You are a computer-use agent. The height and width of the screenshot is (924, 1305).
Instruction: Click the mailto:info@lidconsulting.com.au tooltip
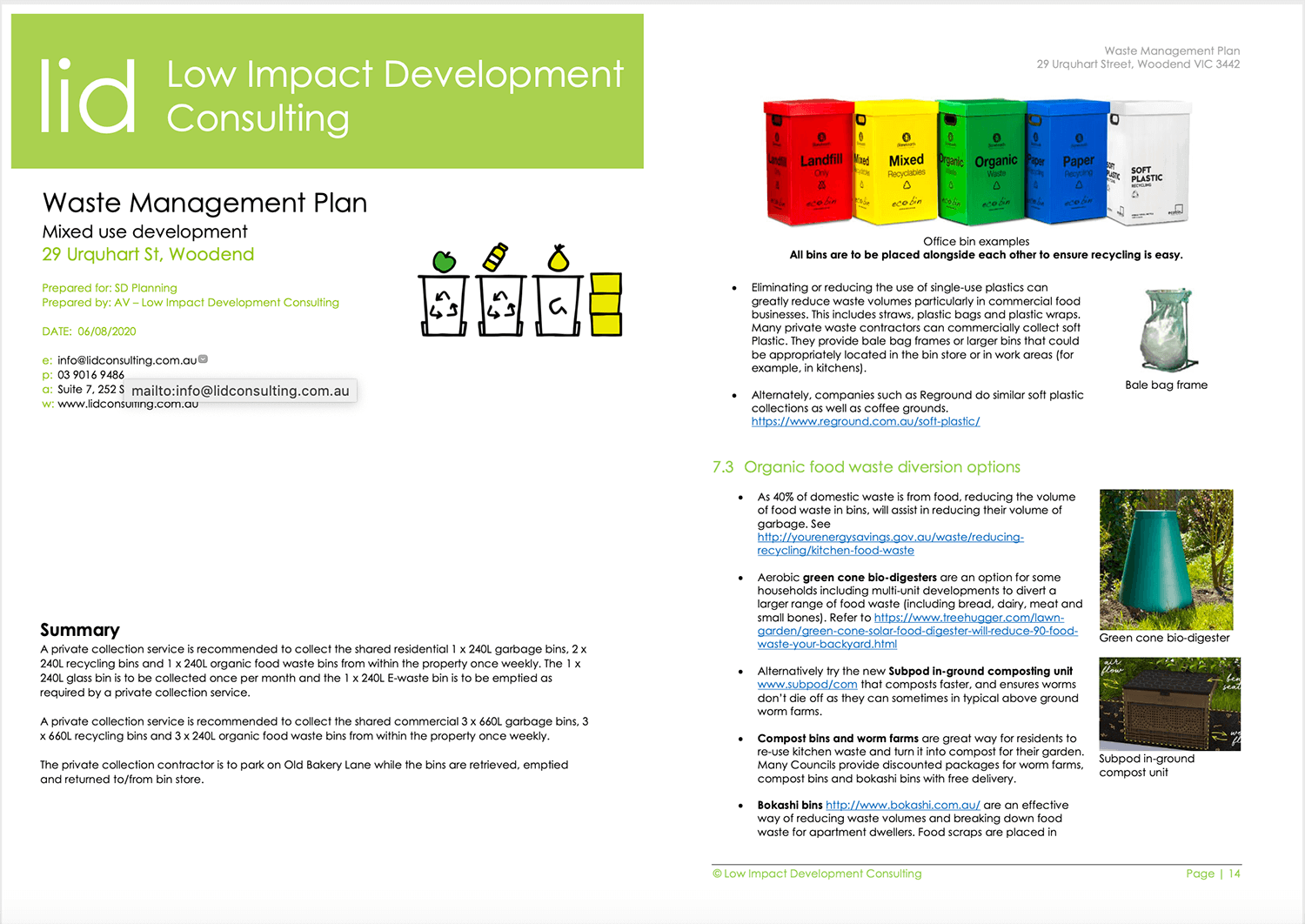pyautogui.click(x=240, y=391)
